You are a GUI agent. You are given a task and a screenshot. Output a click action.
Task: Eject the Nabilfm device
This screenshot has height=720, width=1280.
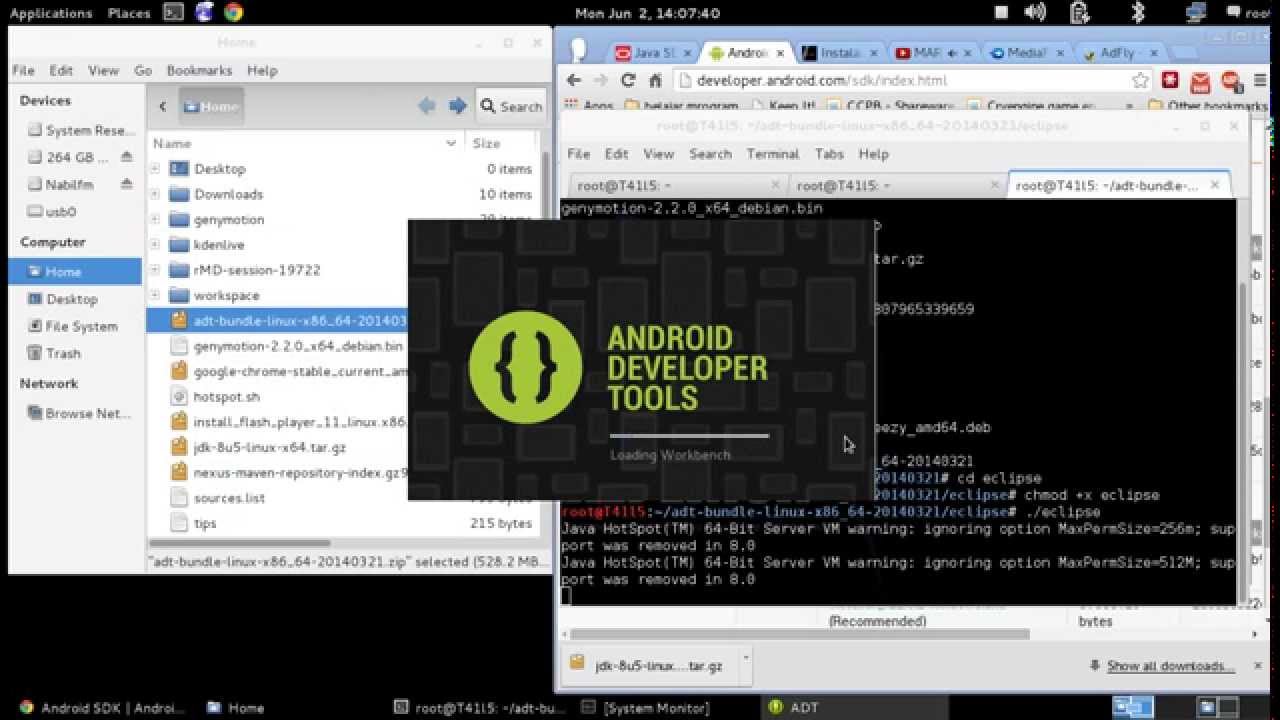pyautogui.click(x=126, y=184)
